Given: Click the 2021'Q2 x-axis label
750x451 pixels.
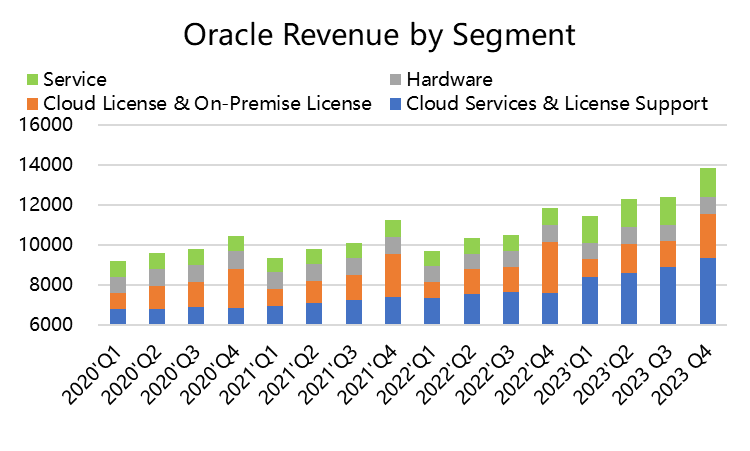Looking at the screenshot, I should click(290, 374).
